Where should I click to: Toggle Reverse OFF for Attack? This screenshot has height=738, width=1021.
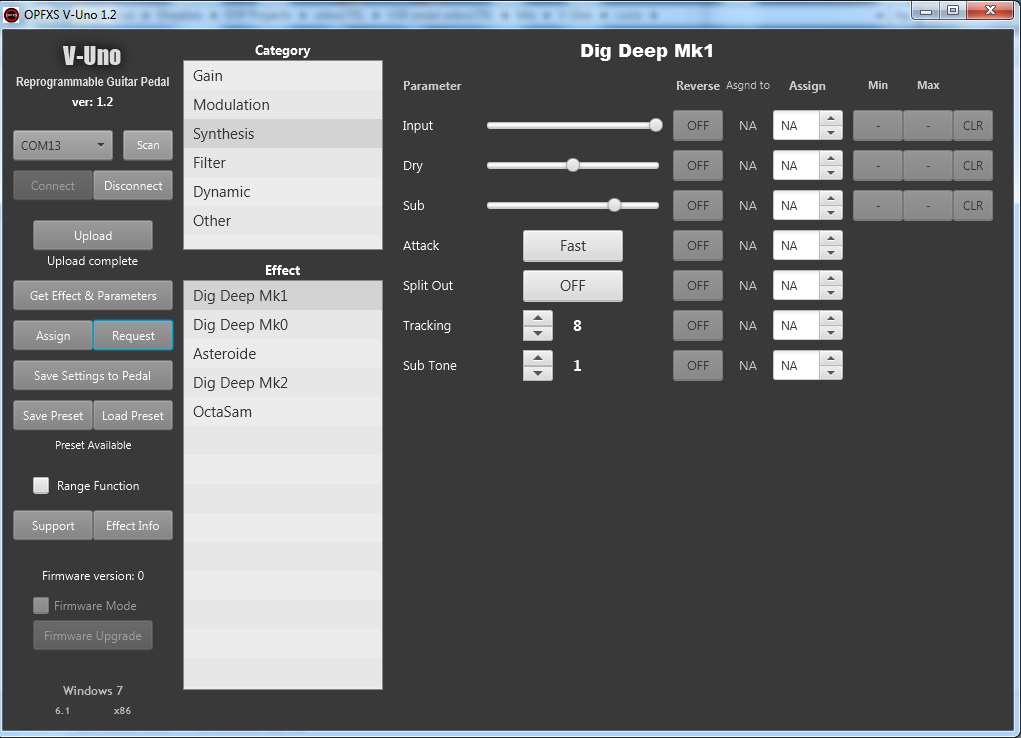pos(697,246)
